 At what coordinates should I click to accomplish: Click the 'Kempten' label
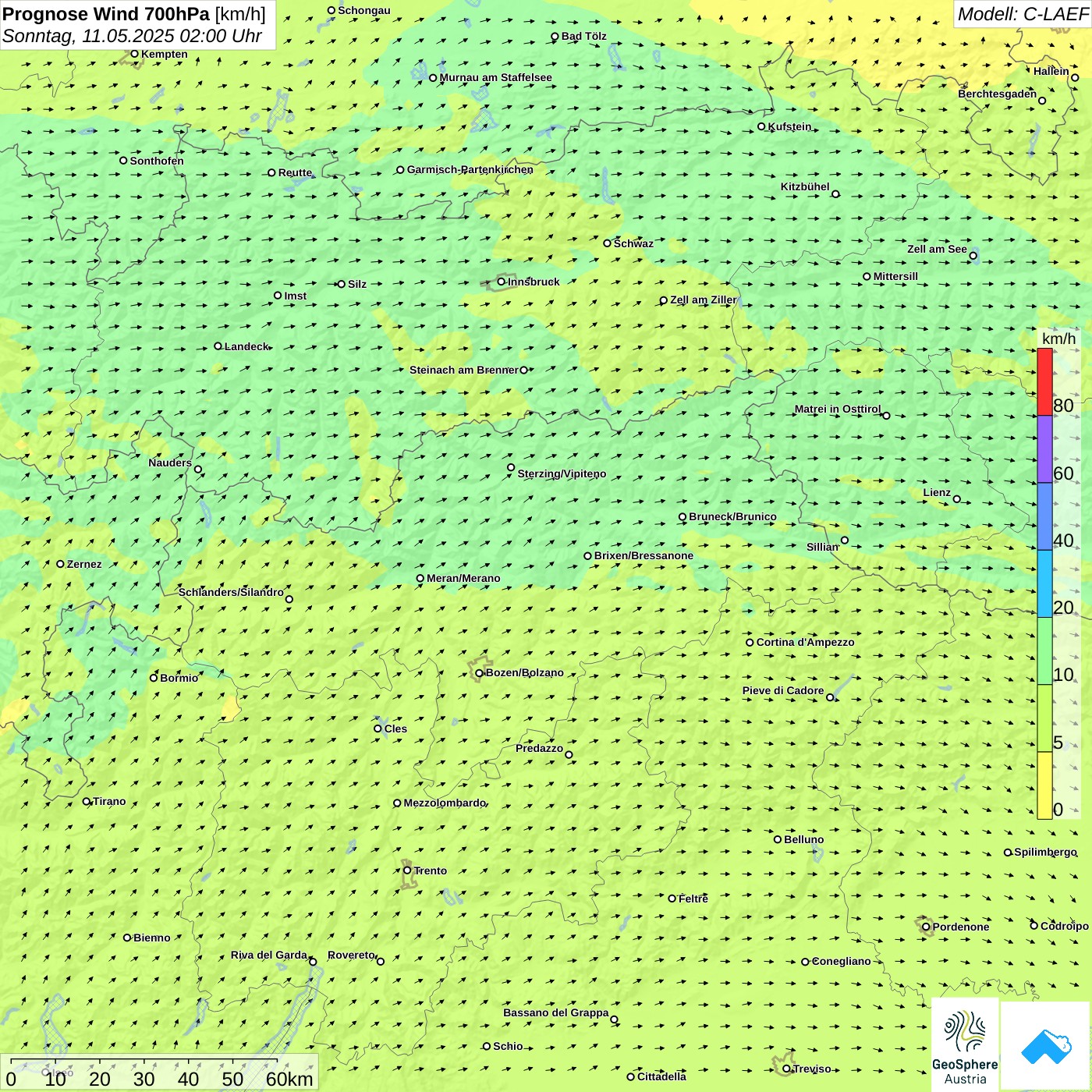[165, 54]
